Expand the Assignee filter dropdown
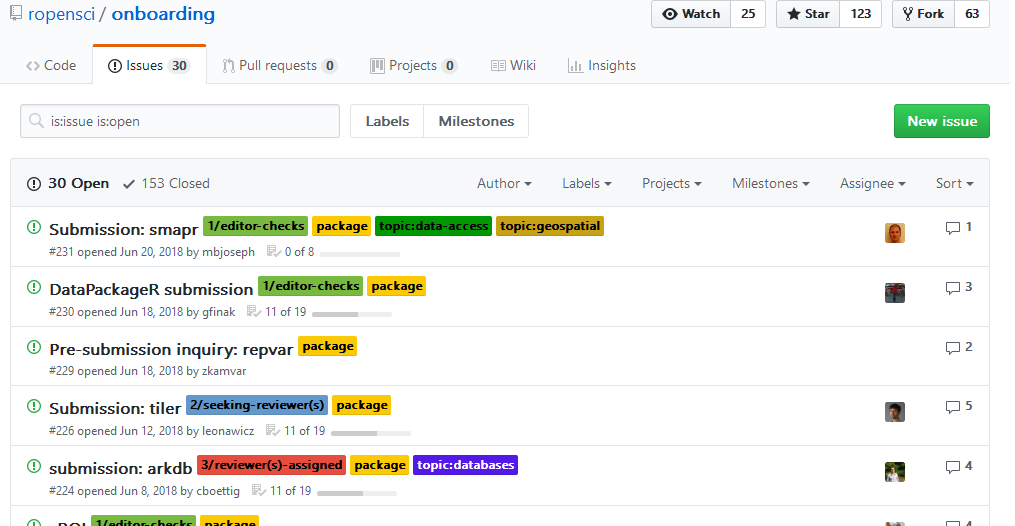Viewport: 1015px width, 526px height. [873, 184]
